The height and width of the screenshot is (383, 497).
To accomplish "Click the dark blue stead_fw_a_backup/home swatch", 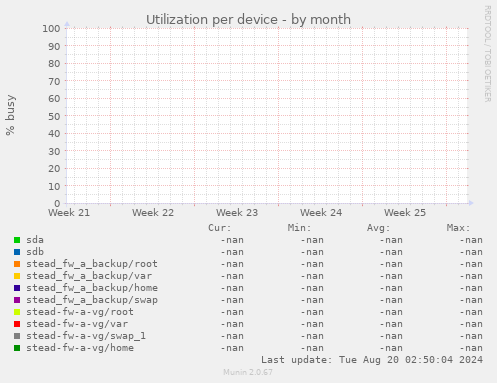I will [17, 288].
